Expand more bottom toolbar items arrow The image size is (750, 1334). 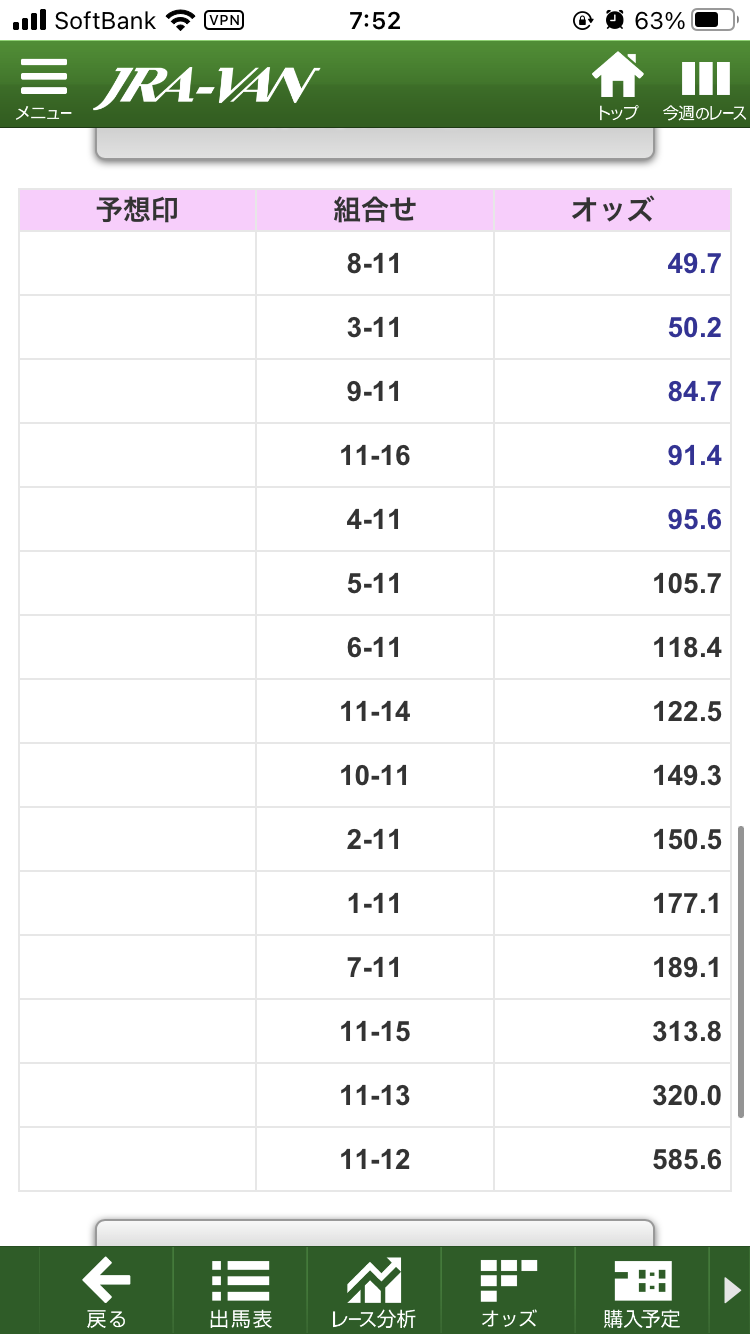(x=732, y=1292)
